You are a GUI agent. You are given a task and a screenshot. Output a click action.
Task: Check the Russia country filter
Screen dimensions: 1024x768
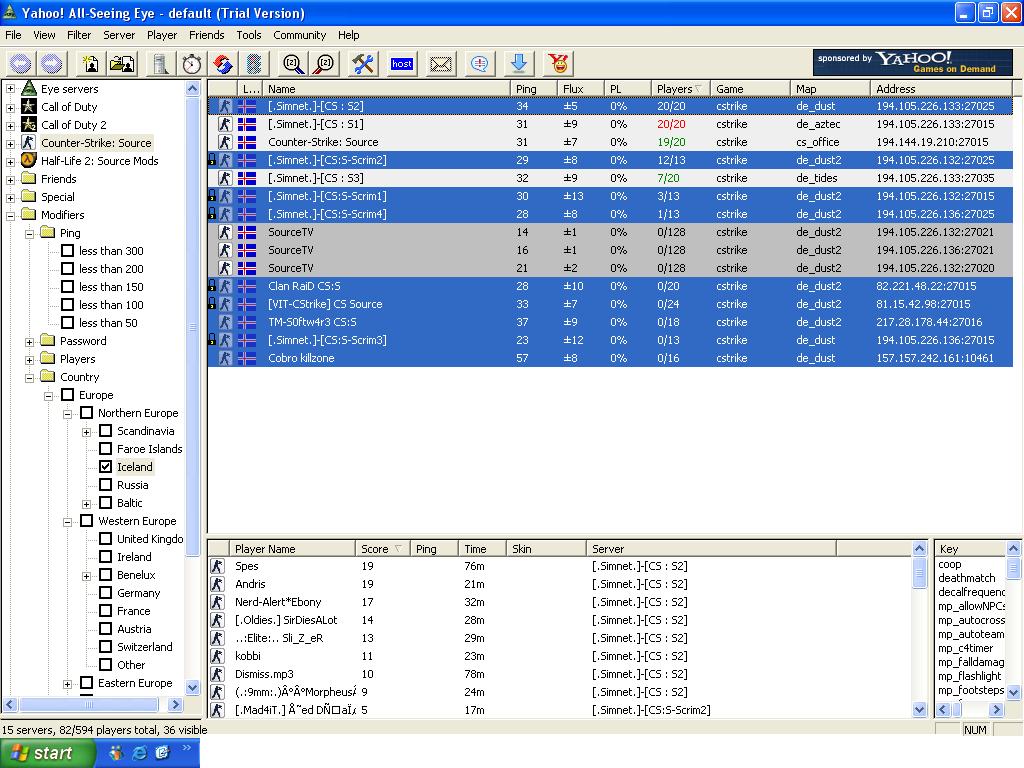pyautogui.click(x=106, y=485)
